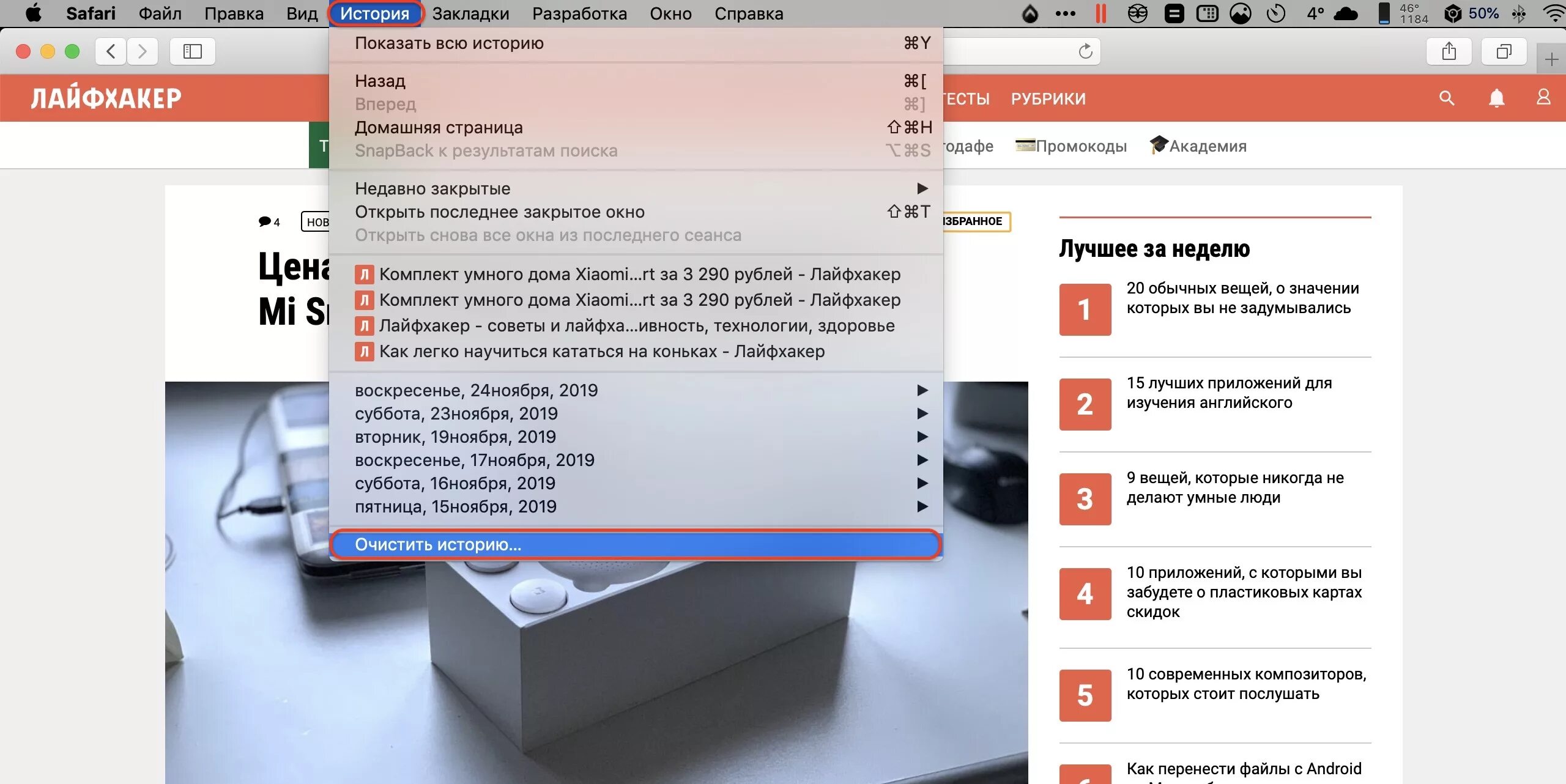Open the Wi-Fi status menu

1554,13
